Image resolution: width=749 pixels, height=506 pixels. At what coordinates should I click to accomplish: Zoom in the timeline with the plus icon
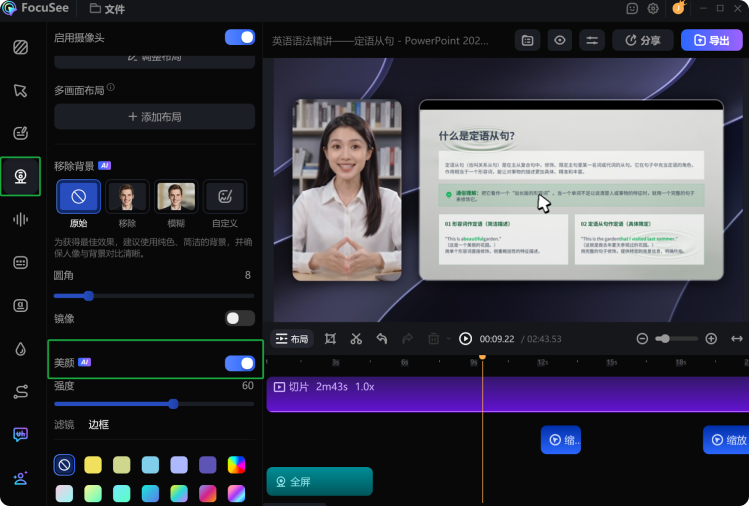coord(711,339)
